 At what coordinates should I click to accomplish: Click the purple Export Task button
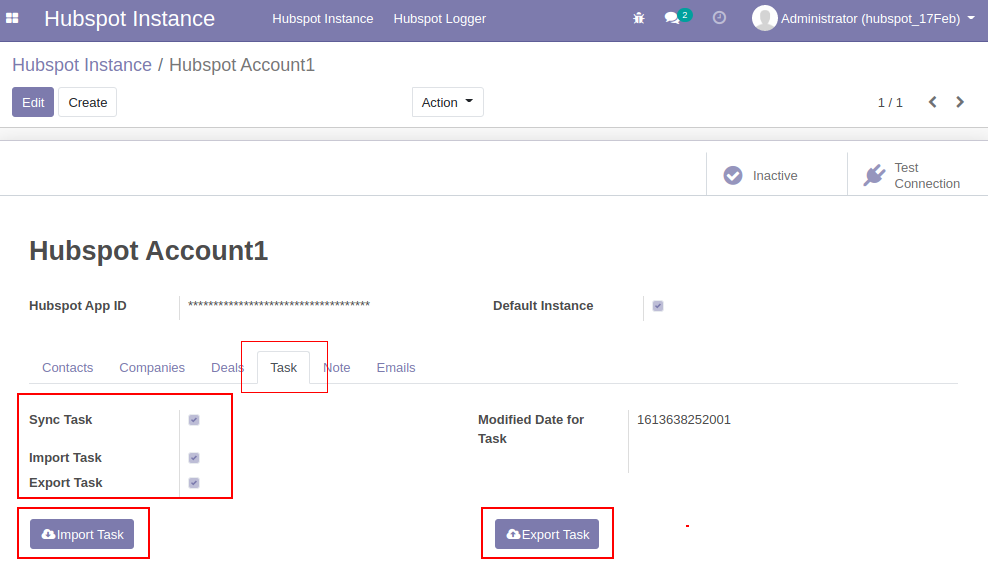click(547, 534)
